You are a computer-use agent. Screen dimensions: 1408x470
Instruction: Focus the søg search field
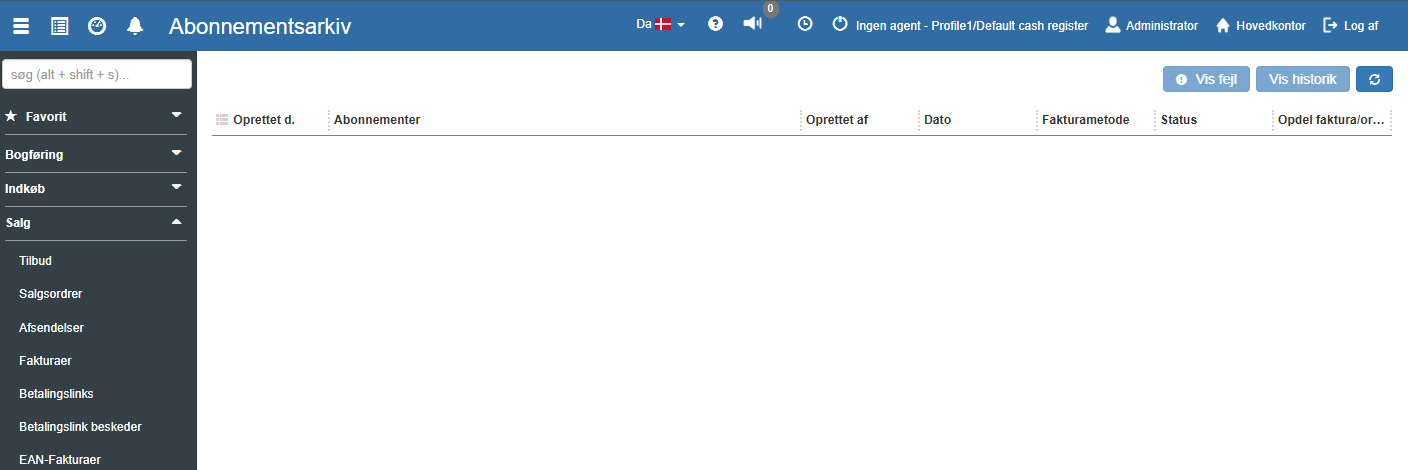click(97, 74)
